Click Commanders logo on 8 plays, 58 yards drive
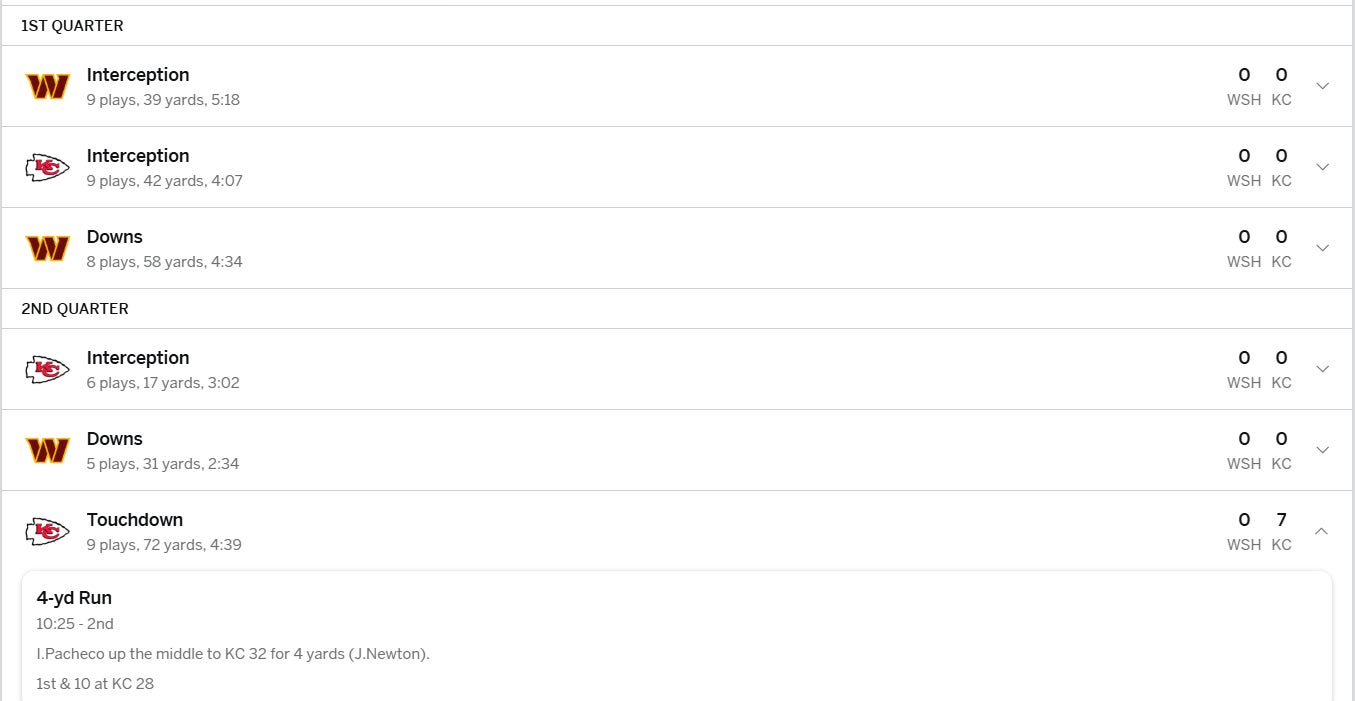This screenshot has height=701, width=1355. click(47, 249)
